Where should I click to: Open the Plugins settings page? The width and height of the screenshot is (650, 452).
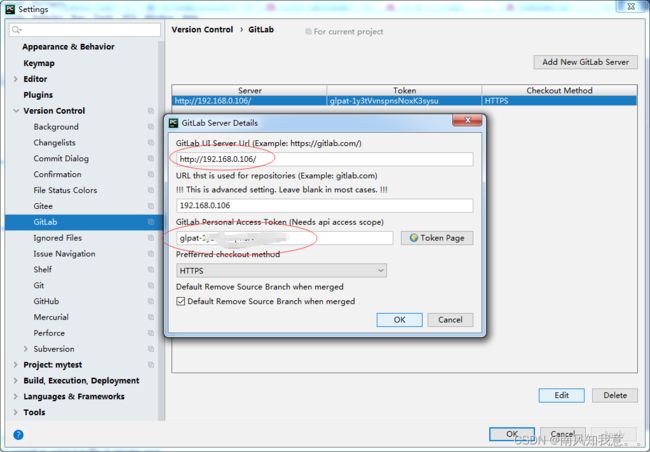(x=38, y=95)
